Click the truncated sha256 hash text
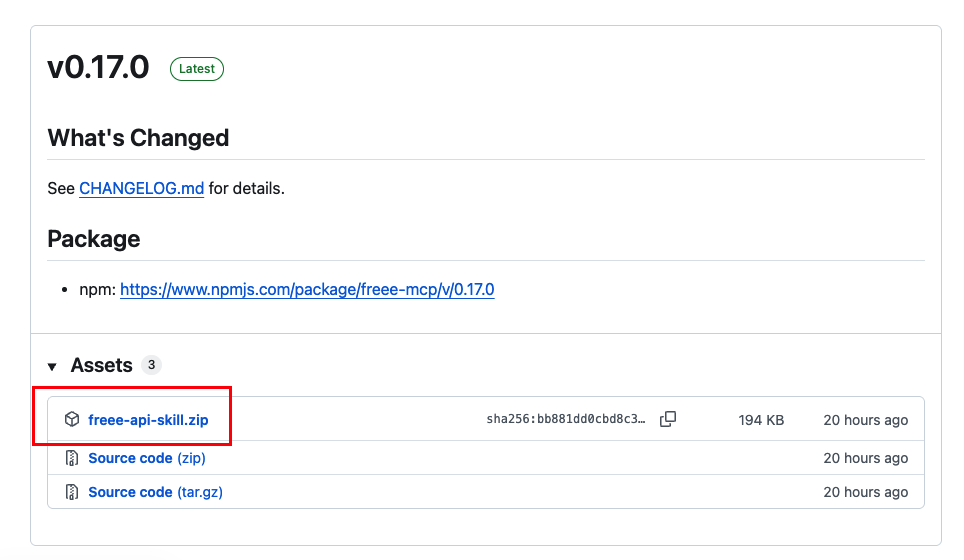Image resolution: width=964 pixels, height=560 pixels. (565, 420)
